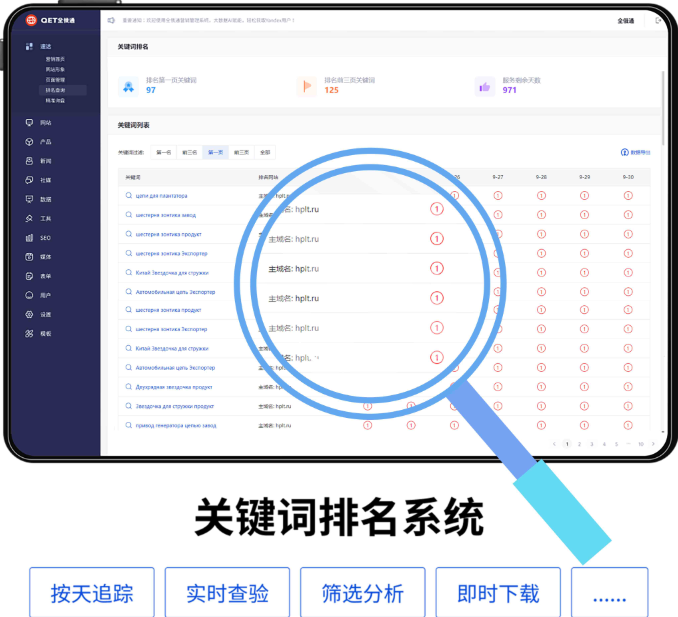678x617 pixels.
Task: Jump to page 2 of keyword list
Action: tap(579, 443)
